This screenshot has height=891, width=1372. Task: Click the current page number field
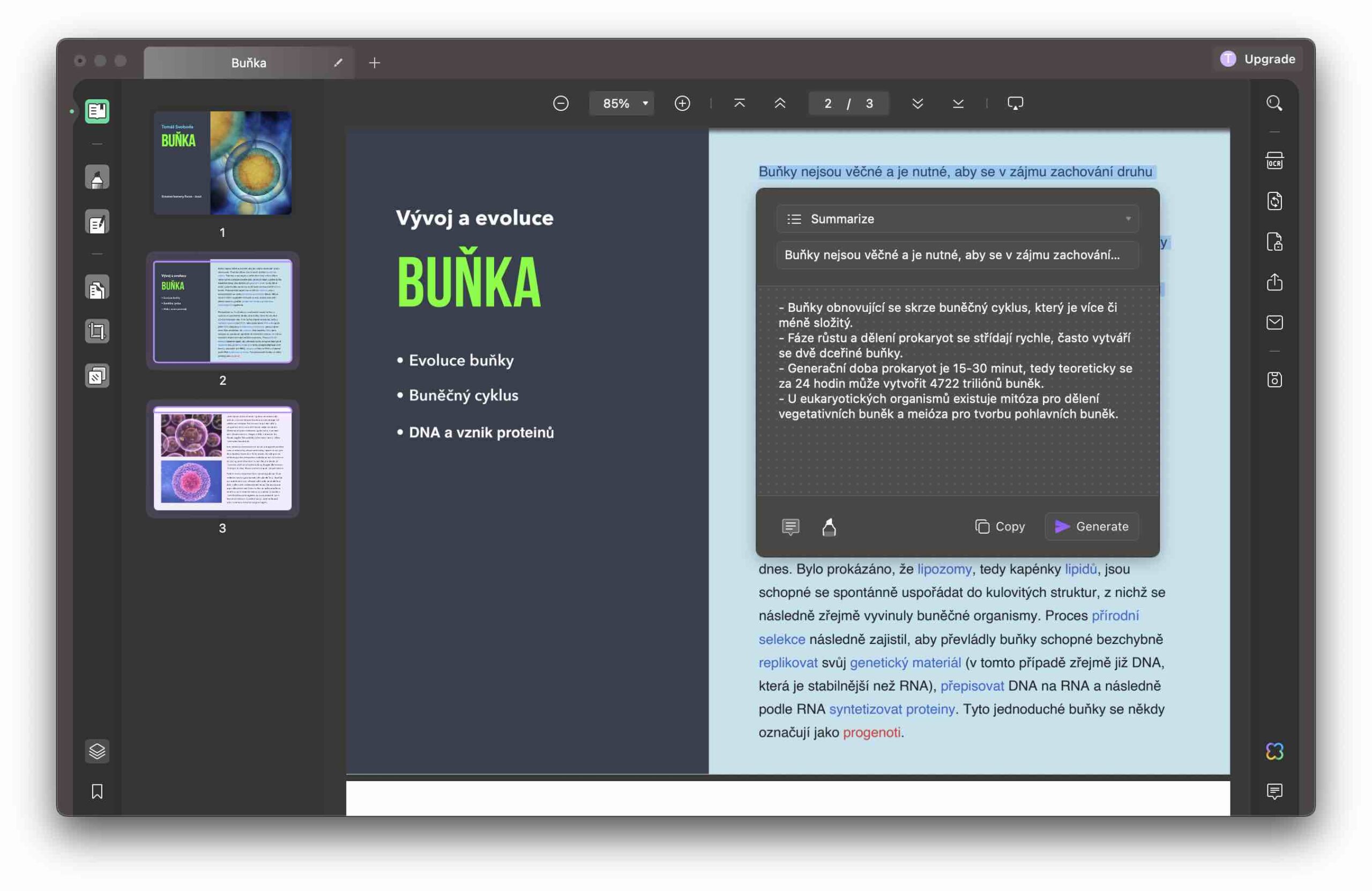point(827,103)
